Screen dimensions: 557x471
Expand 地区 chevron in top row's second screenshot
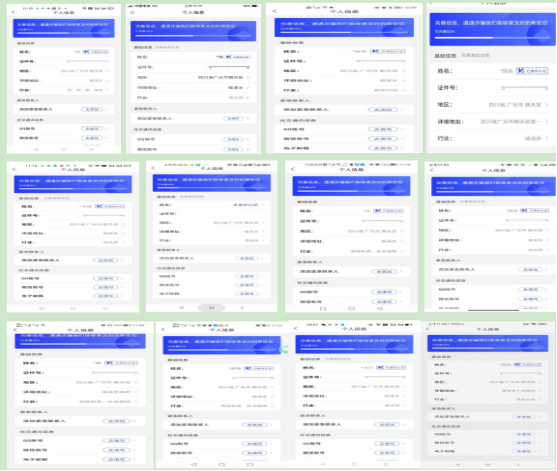coord(248,77)
